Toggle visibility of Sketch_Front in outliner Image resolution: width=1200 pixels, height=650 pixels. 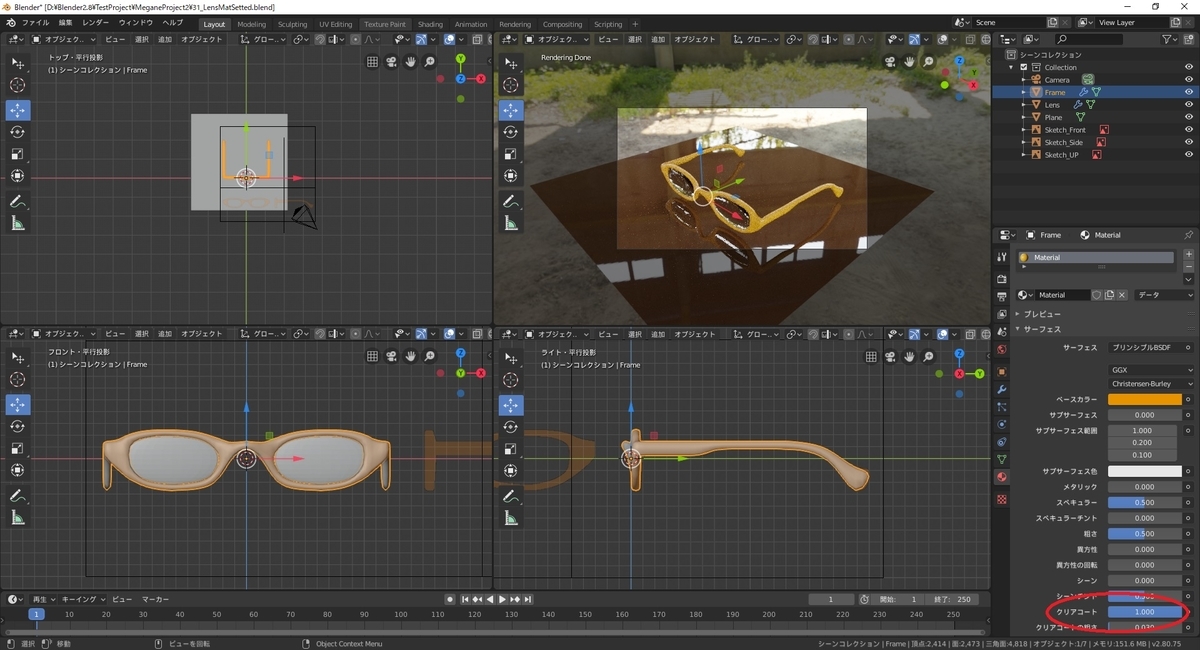pos(1189,130)
